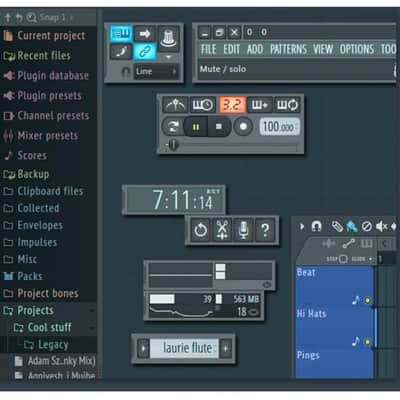Viewport: 400px width, 400px height.
Task: Click the Mute / solo hint text
Action: click(223, 69)
